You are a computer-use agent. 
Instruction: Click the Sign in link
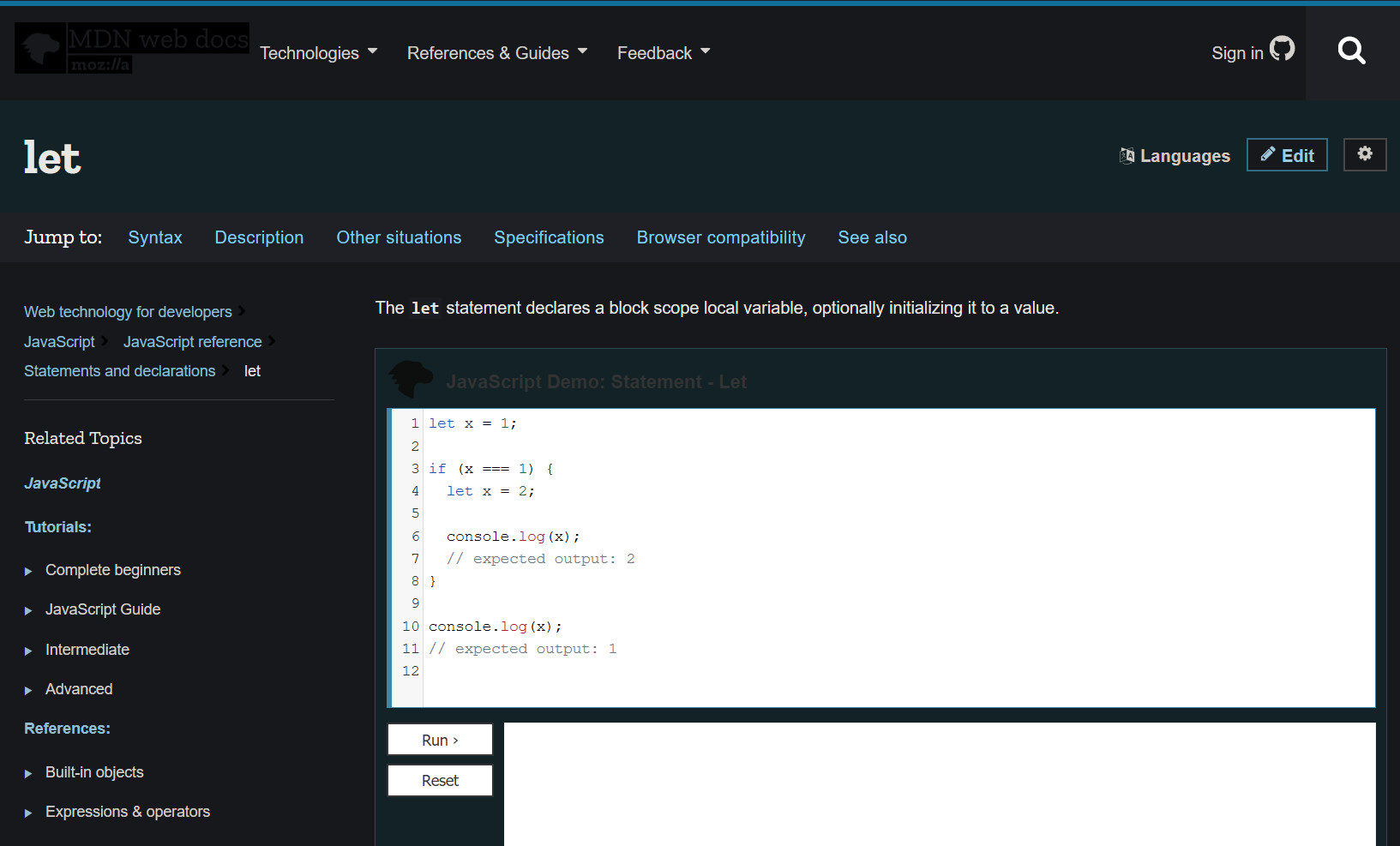pyautogui.click(x=1237, y=53)
